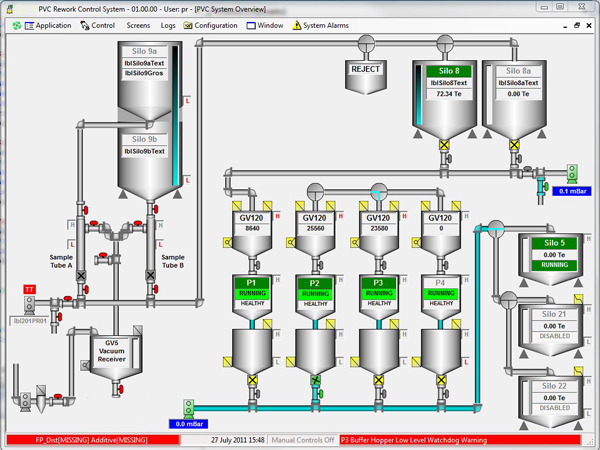
Task: Select the P4 RUNNING status box
Action: click(441, 293)
